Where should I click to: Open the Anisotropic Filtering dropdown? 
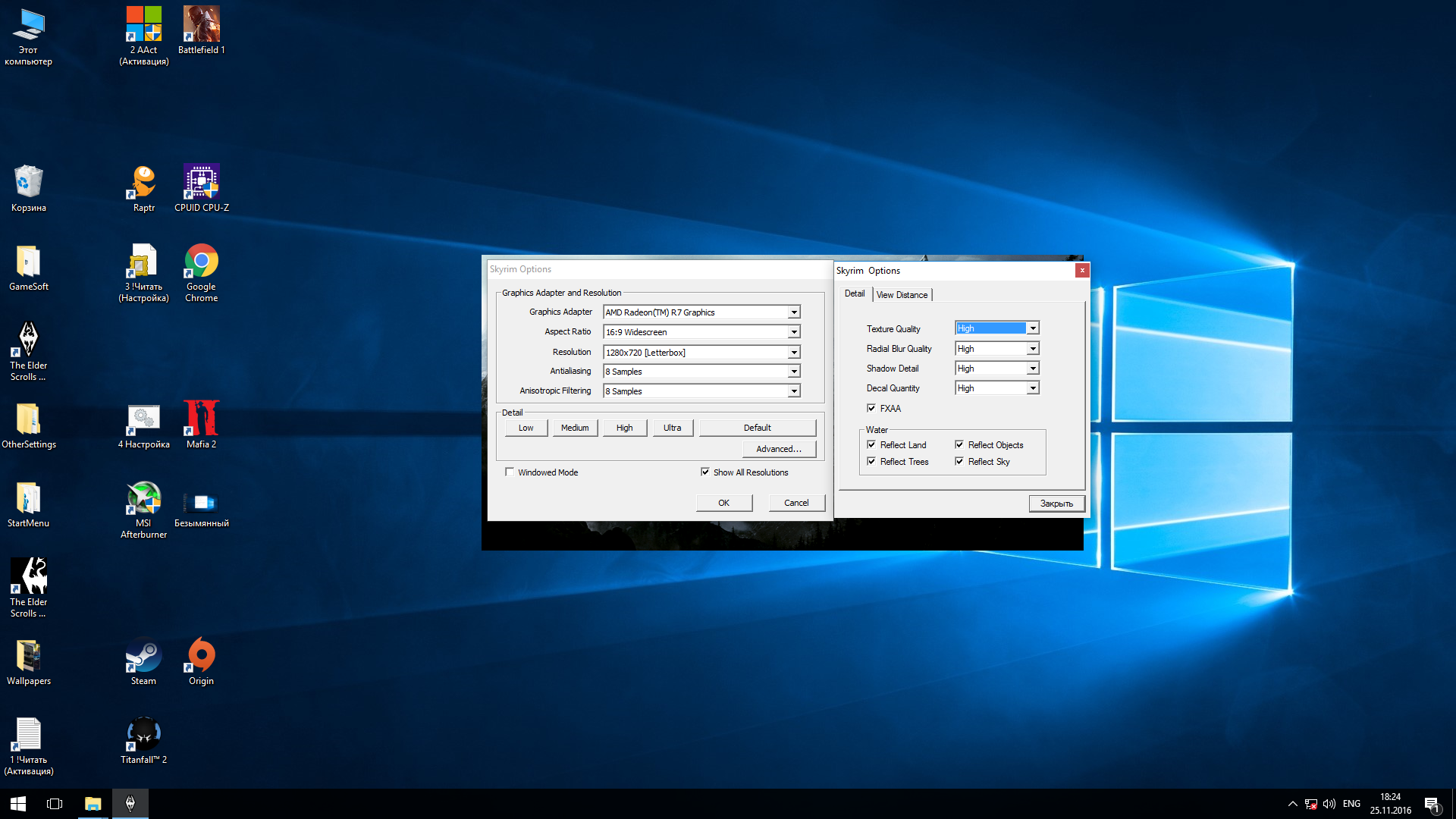pyautogui.click(x=701, y=391)
